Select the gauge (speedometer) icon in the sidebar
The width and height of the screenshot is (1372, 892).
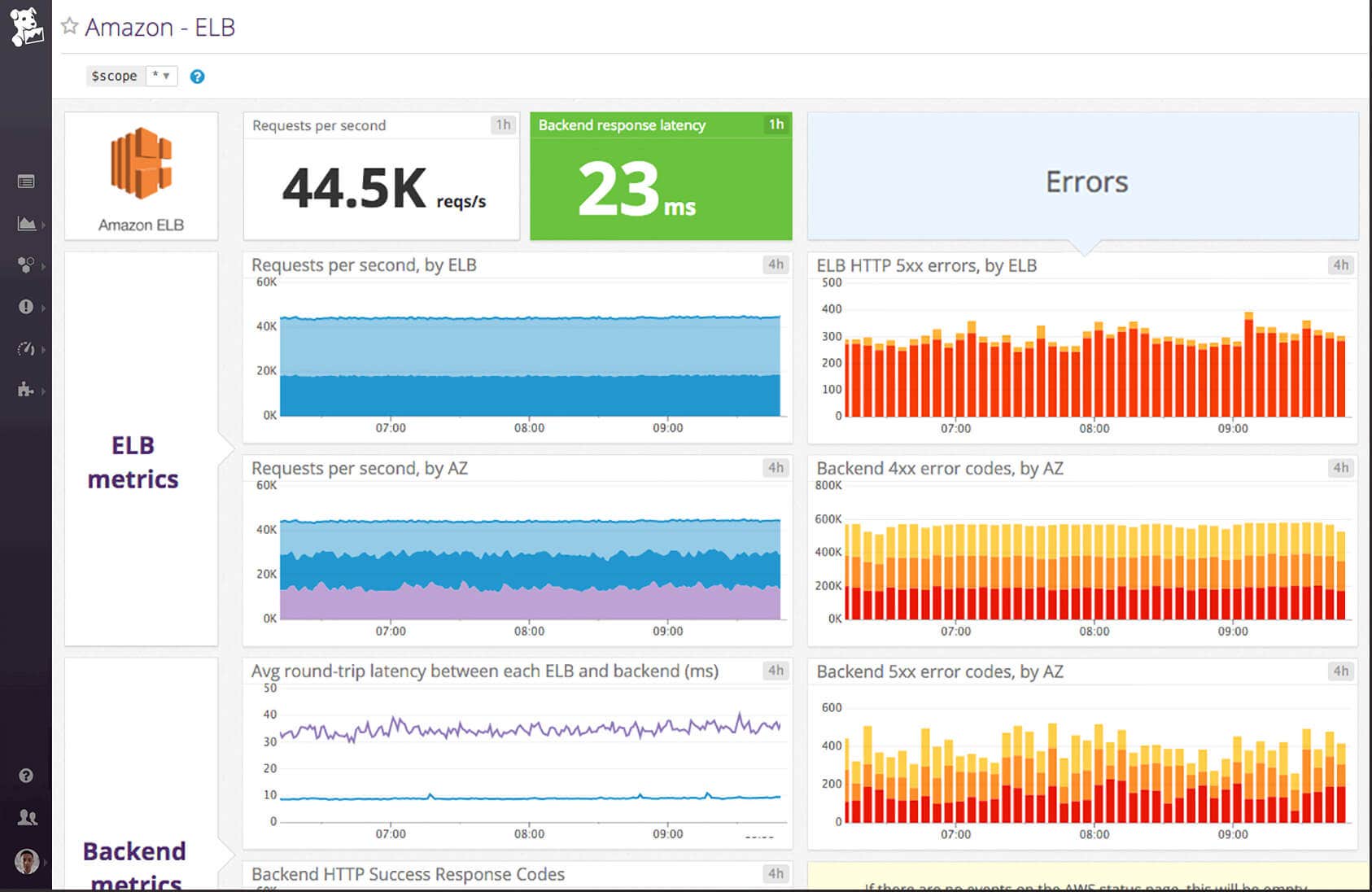pos(25,349)
